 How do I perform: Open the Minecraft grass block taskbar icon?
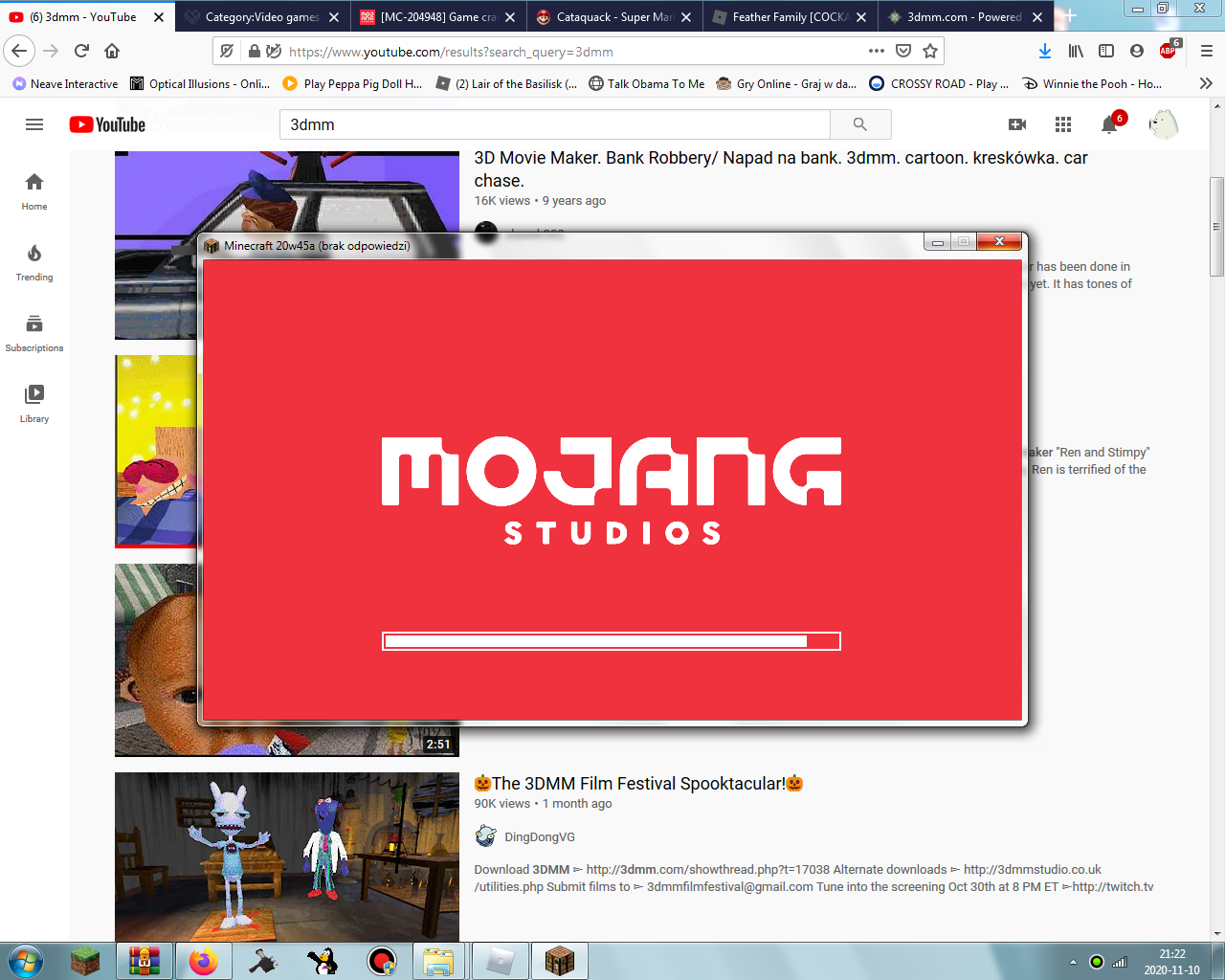[85, 961]
